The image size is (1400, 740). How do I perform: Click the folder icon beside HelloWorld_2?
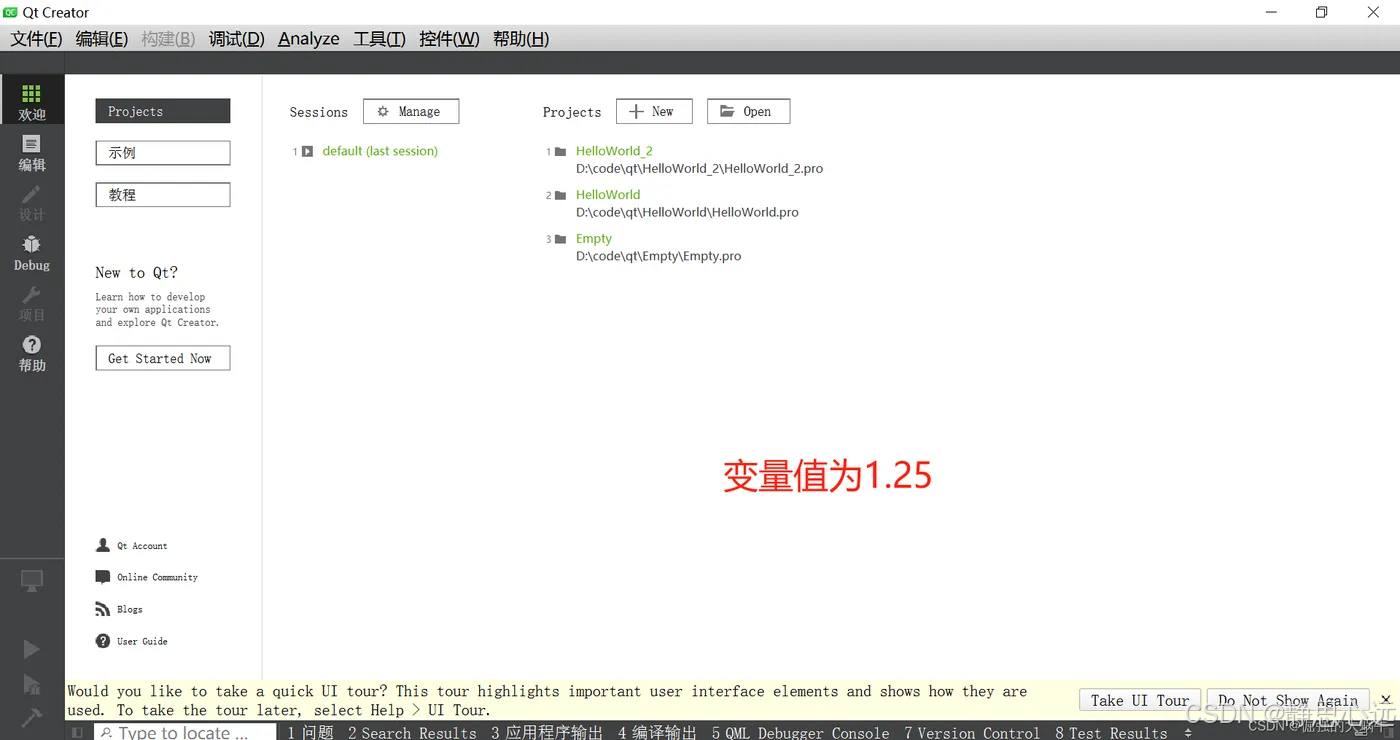[561, 152]
